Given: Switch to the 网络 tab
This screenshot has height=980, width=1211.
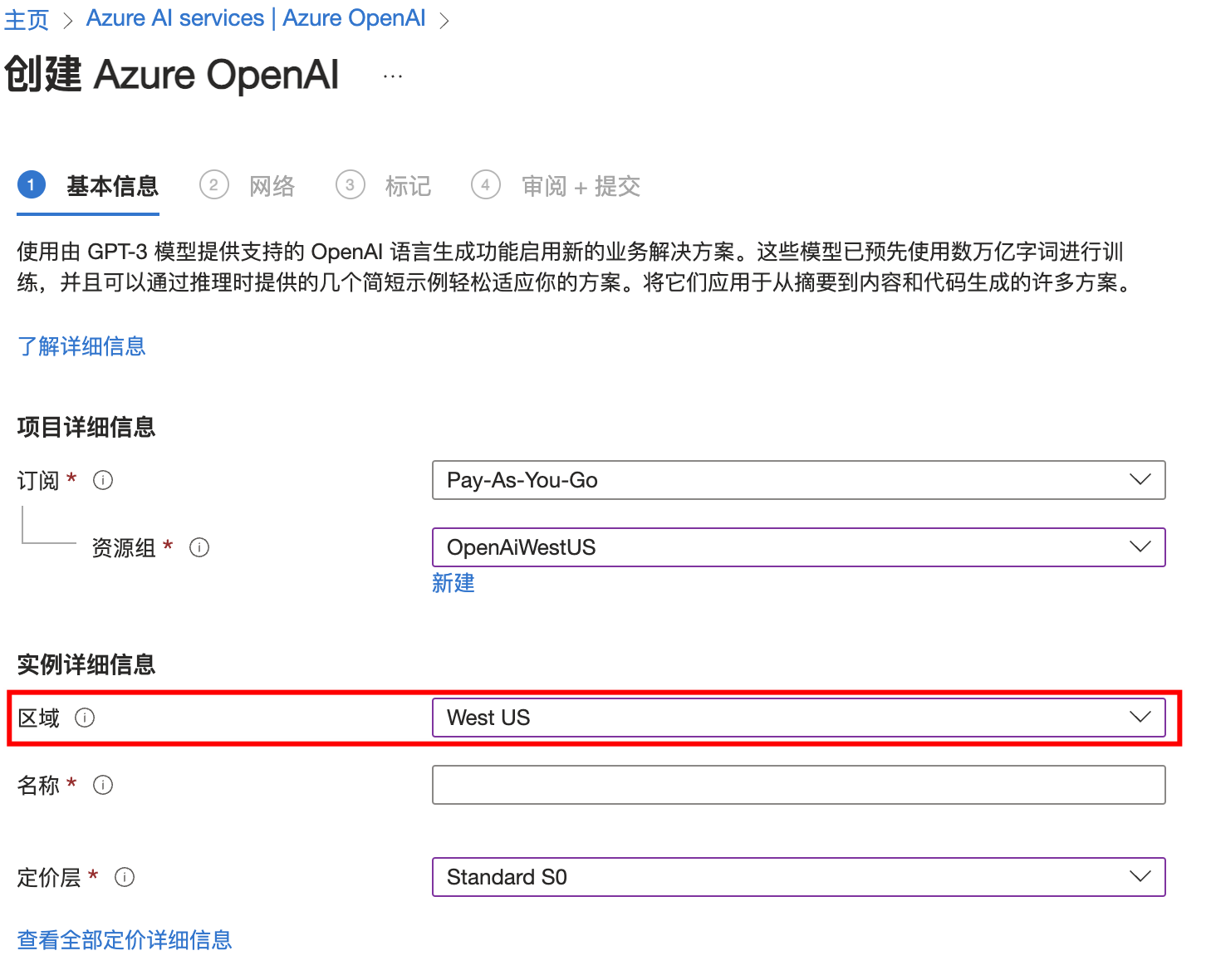Looking at the screenshot, I should [x=248, y=186].
